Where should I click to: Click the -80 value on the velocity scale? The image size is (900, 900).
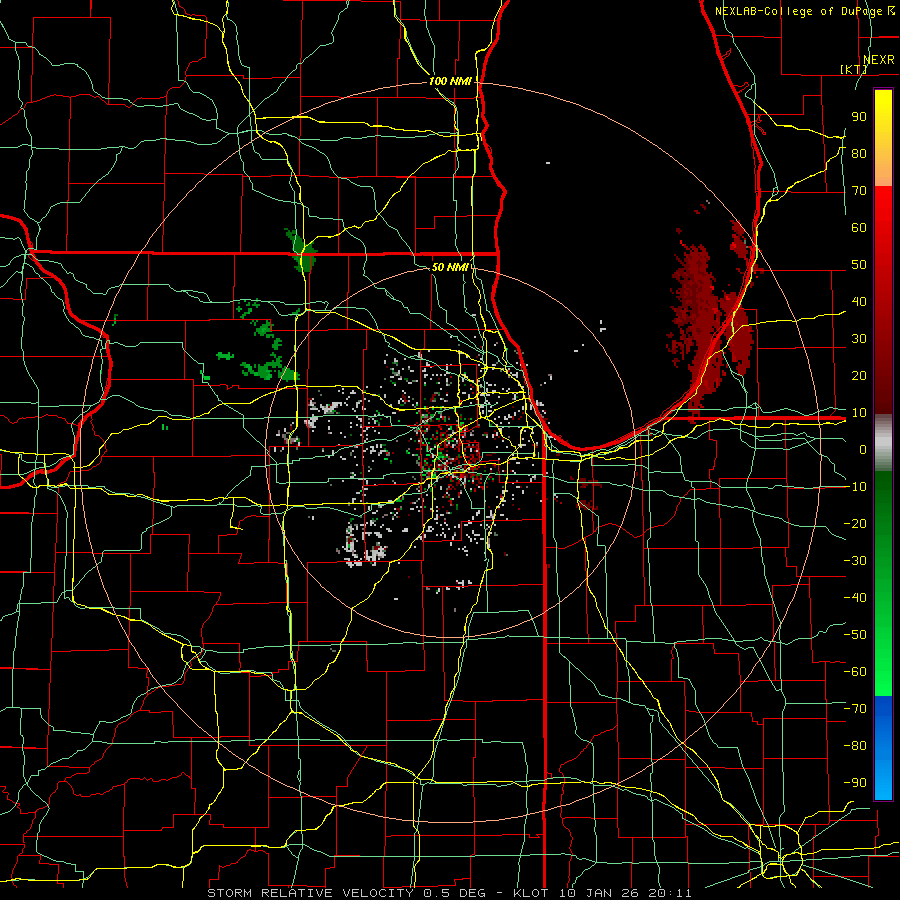click(855, 746)
